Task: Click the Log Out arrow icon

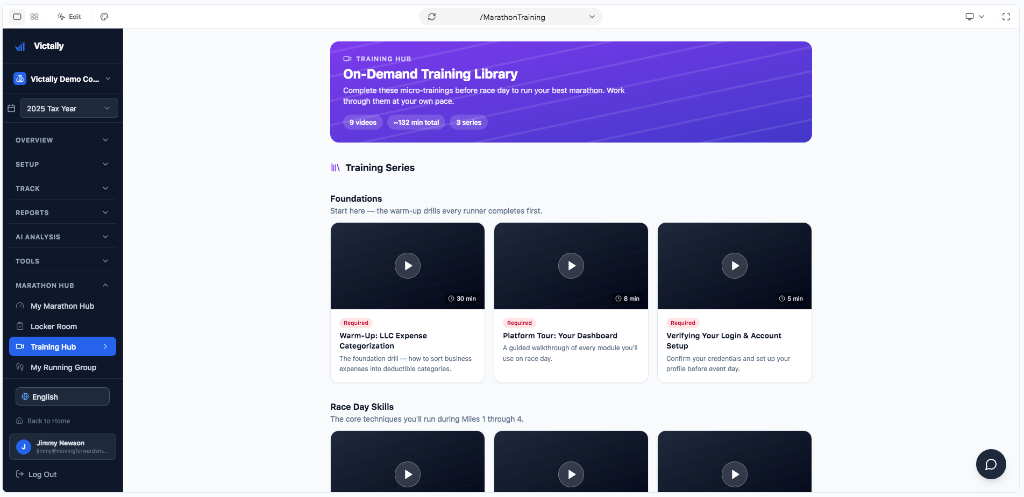Action: pyautogui.click(x=20, y=474)
